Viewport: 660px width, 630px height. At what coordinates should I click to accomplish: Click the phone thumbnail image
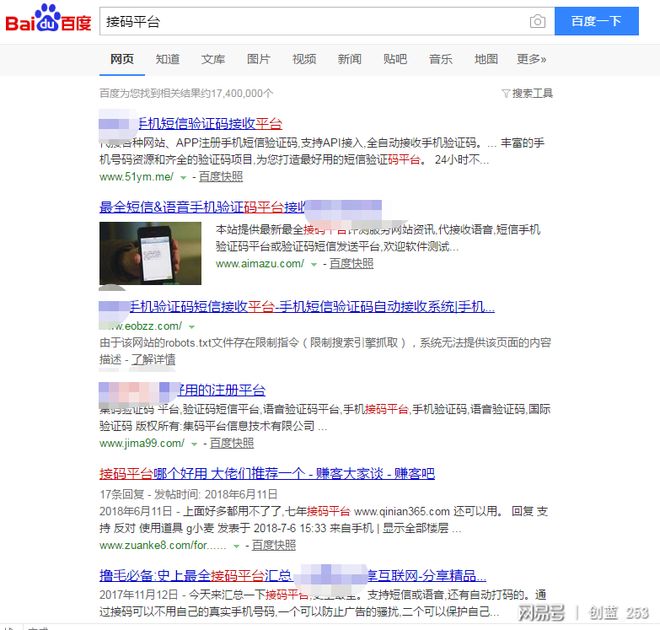(150, 253)
